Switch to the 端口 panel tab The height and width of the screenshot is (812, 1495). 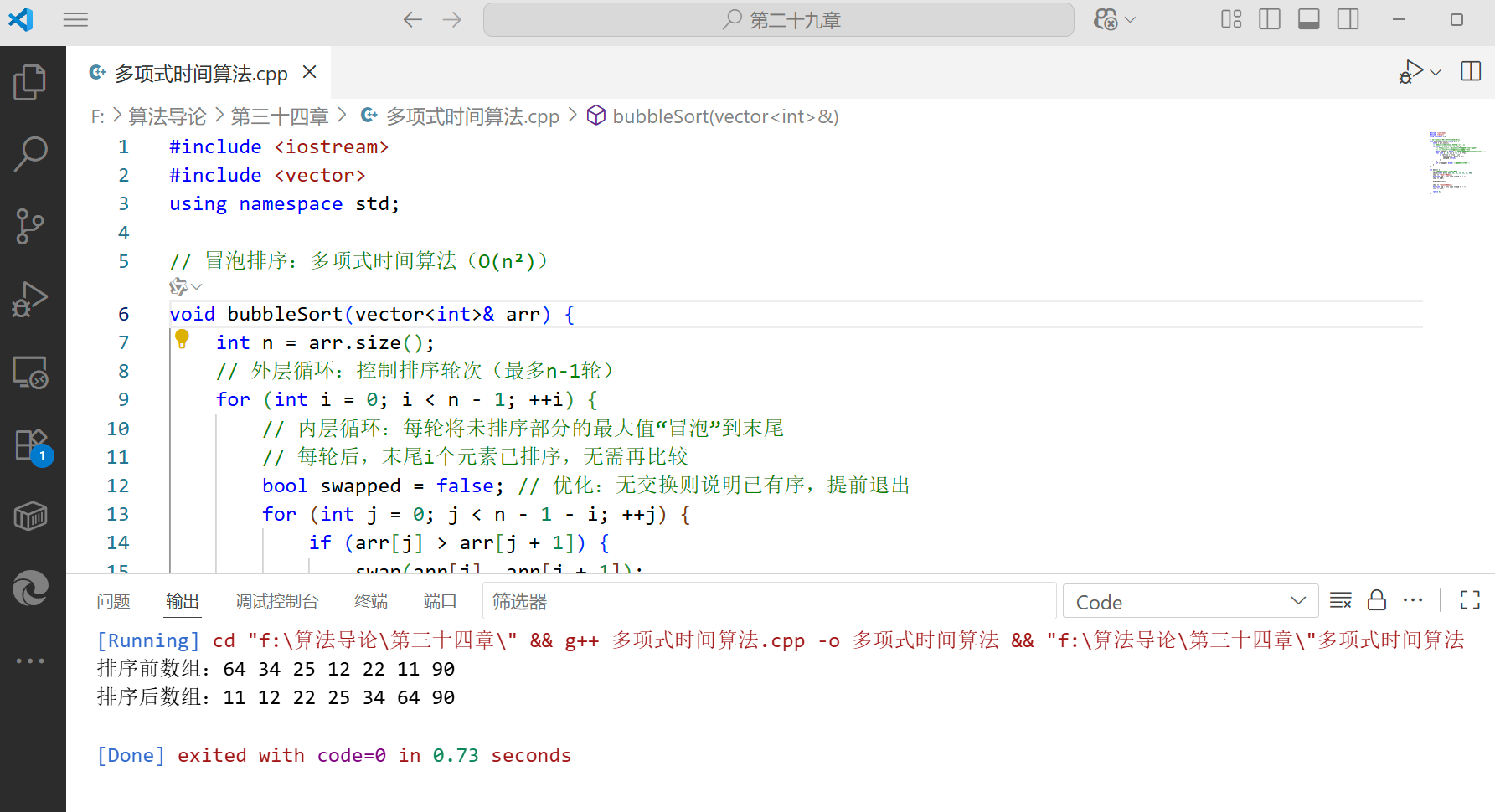441,601
